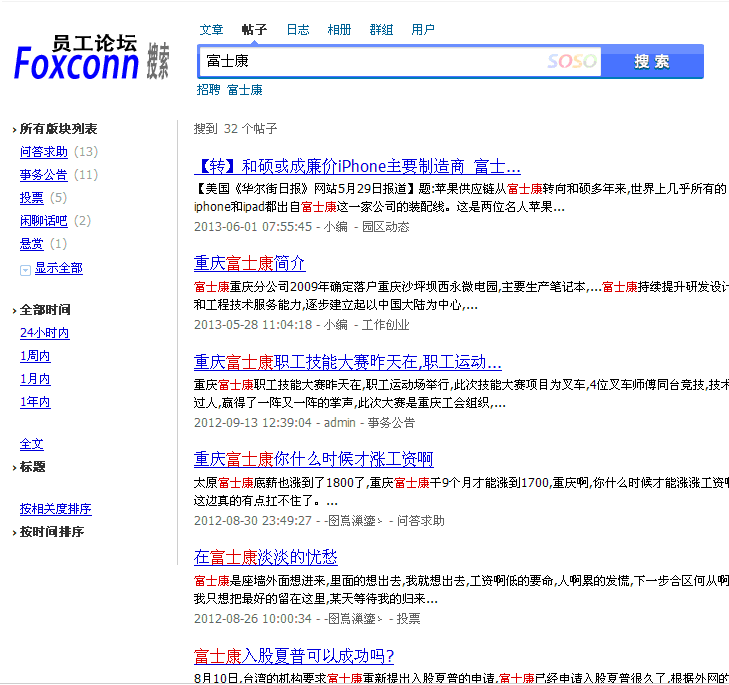Filter by 问答求助 board
This screenshot has width=729, height=685.
[44, 152]
